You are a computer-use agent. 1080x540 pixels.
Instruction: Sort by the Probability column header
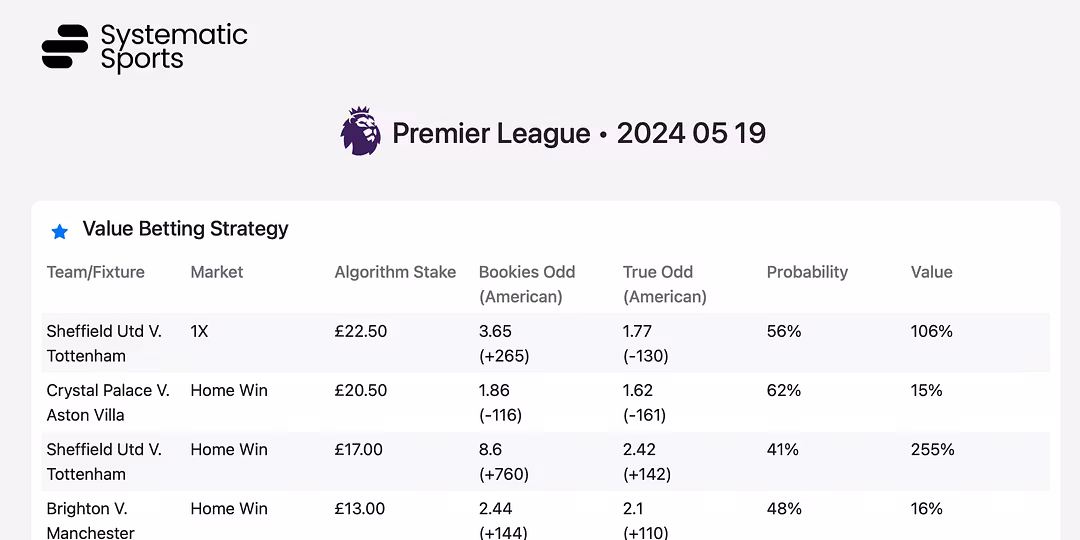[x=807, y=272]
